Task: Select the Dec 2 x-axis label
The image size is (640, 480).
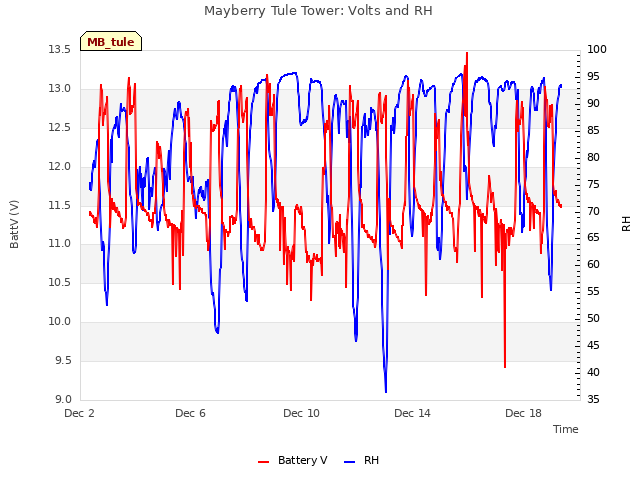Action: point(79,413)
